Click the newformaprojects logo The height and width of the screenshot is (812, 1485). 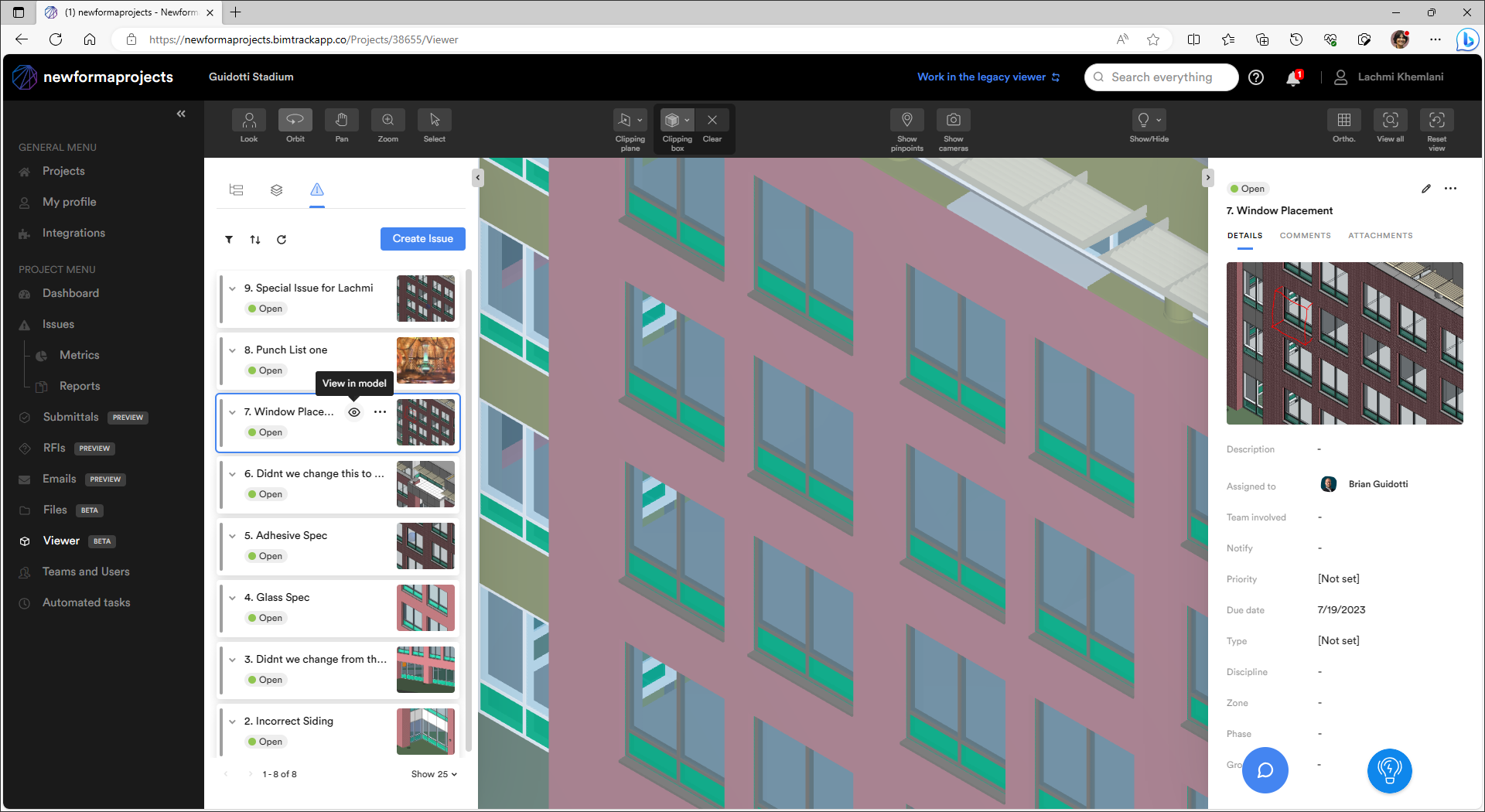pyautogui.click(x=93, y=77)
